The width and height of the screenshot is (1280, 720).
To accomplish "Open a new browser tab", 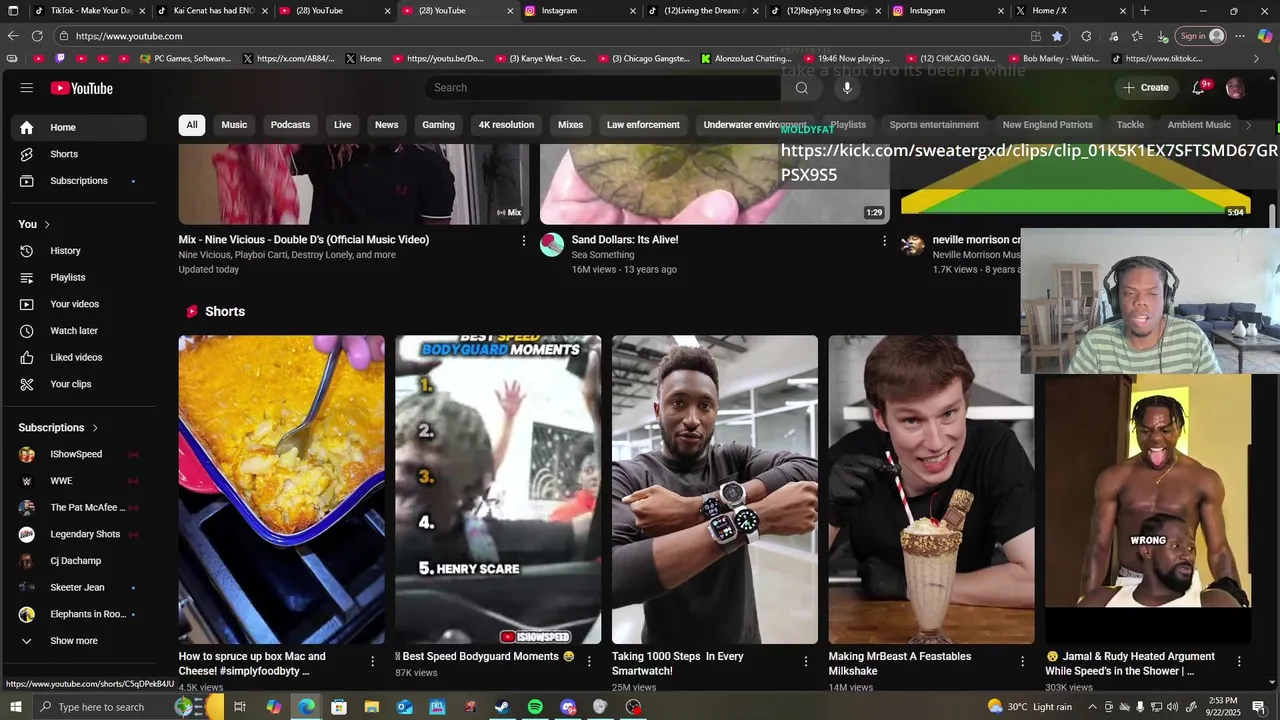I will (1145, 11).
